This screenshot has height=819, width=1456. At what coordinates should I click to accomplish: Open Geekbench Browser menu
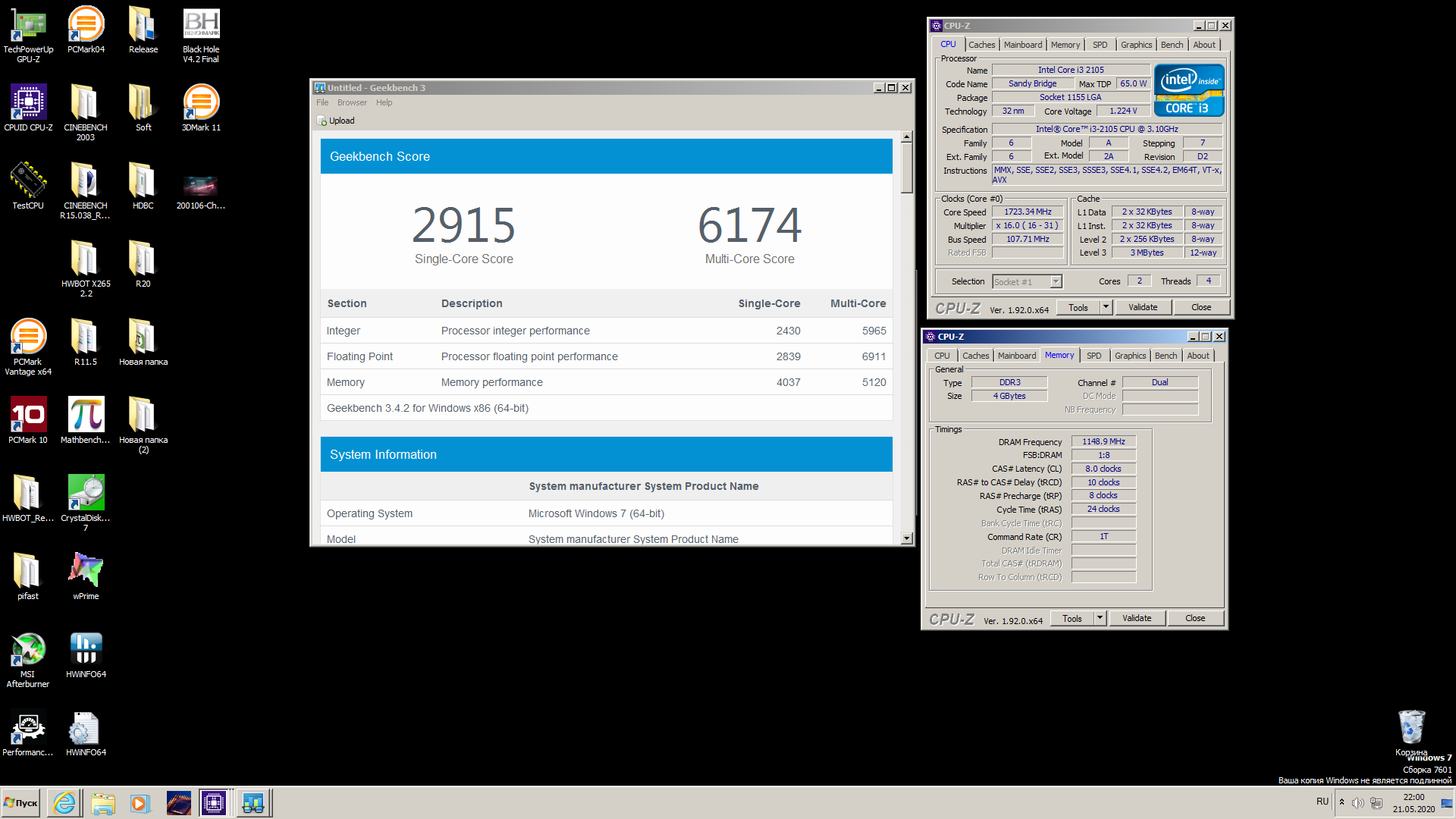352,102
